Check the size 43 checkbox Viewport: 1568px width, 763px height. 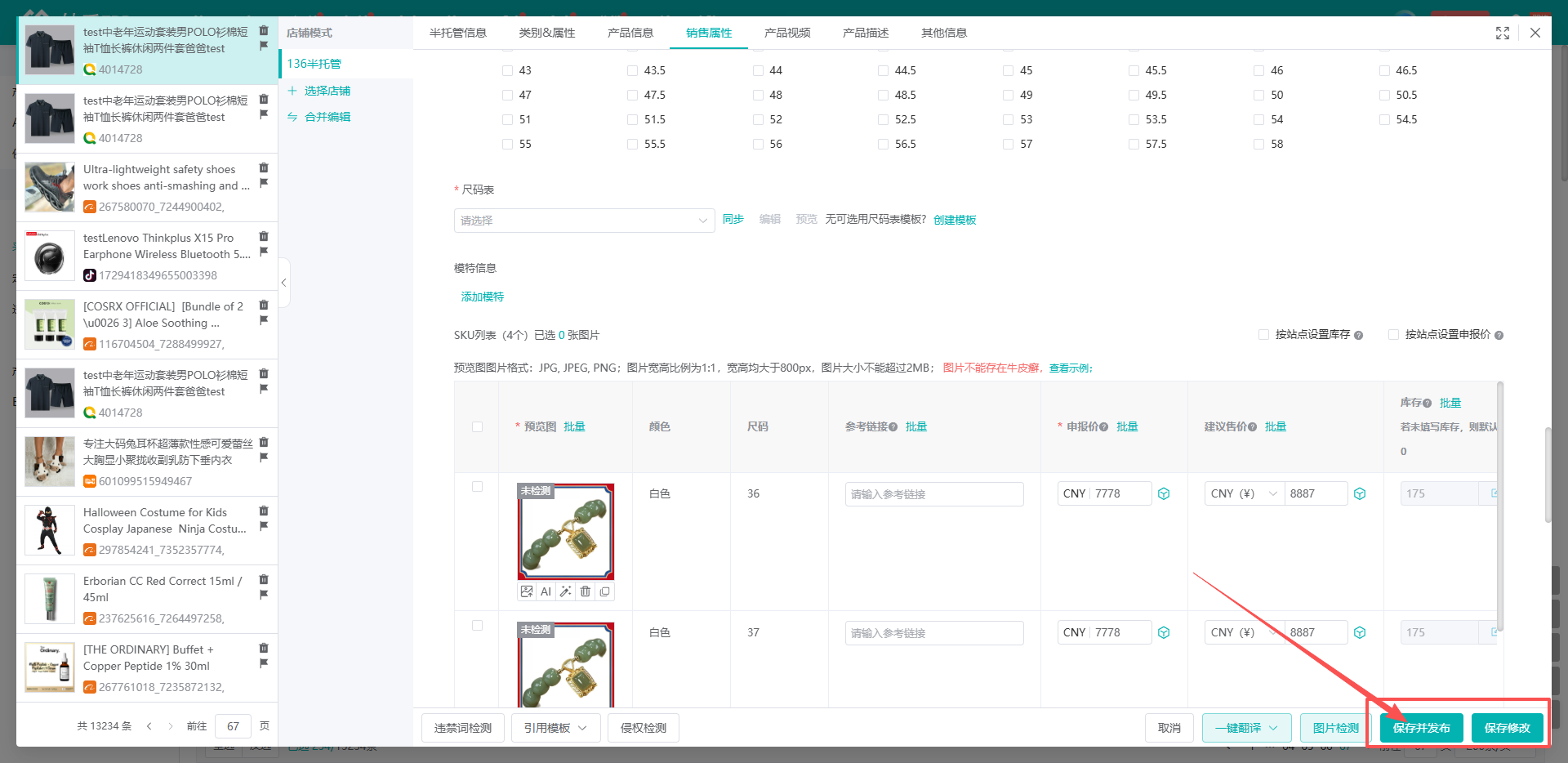coord(507,70)
